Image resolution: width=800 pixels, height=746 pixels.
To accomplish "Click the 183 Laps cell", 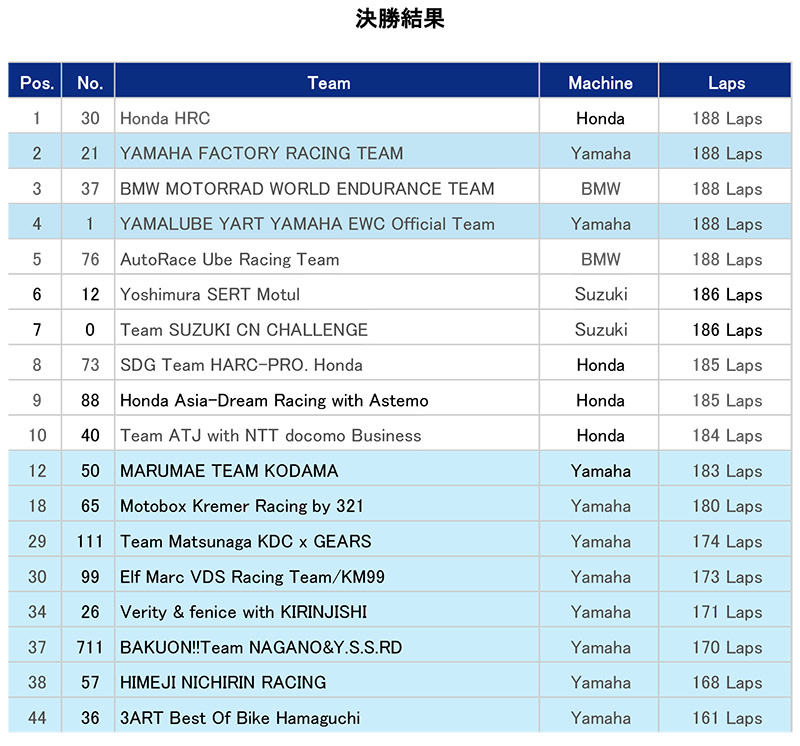I will coord(725,470).
